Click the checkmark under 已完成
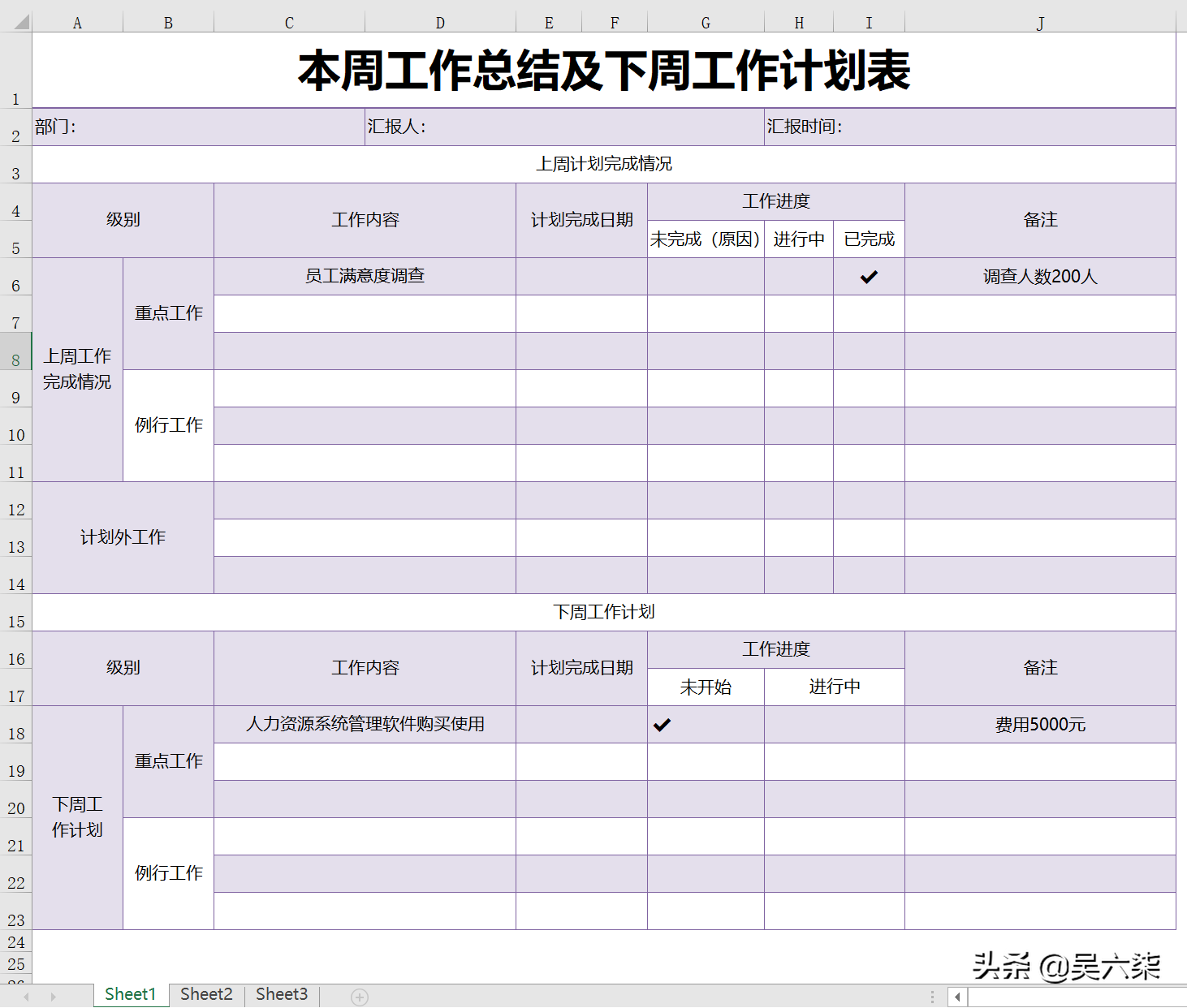 point(869,276)
